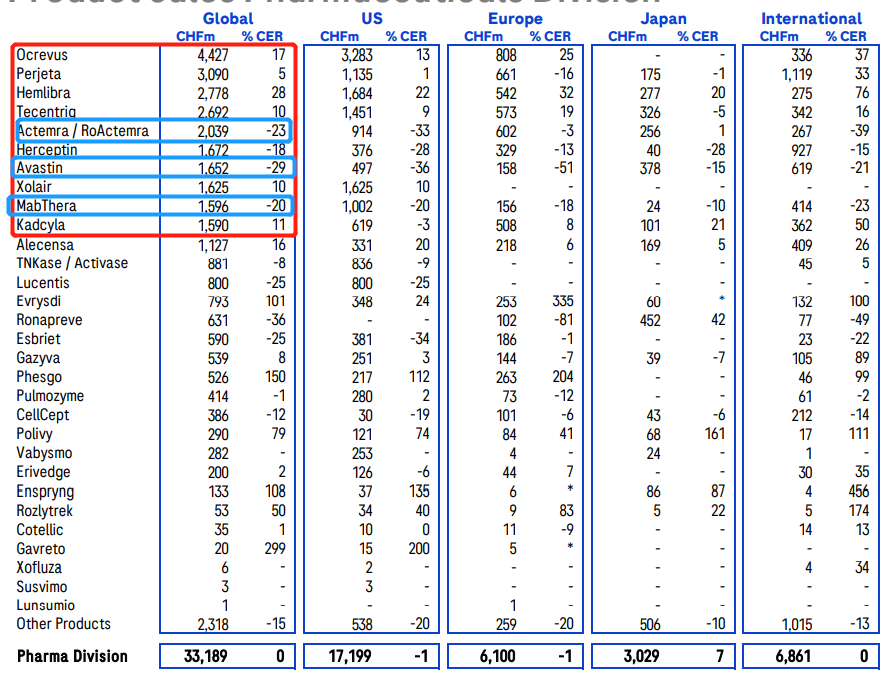Viewport: 893px width, 676px height.
Task: Select the Ronapreve product name
Action: click(x=49, y=320)
